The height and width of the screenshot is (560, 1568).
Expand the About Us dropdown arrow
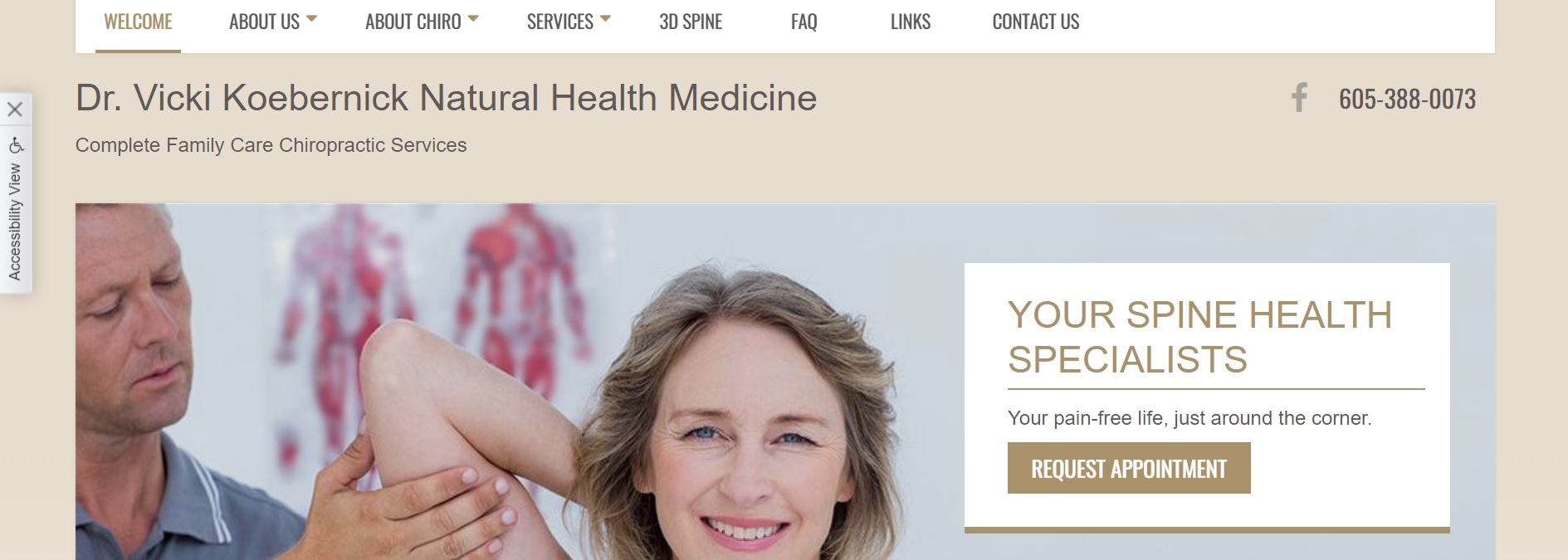click(311, 18)
